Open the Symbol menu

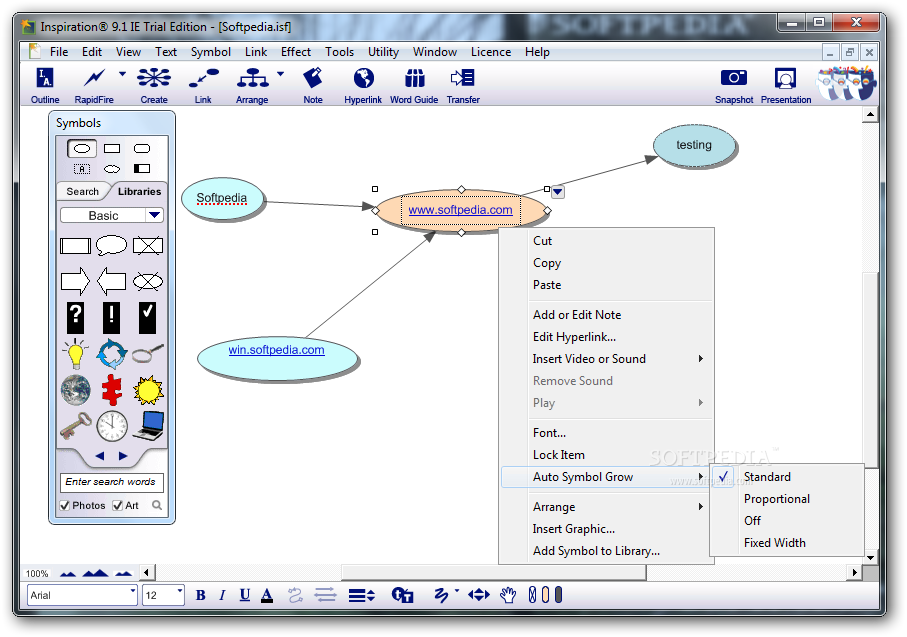(211, 52)
